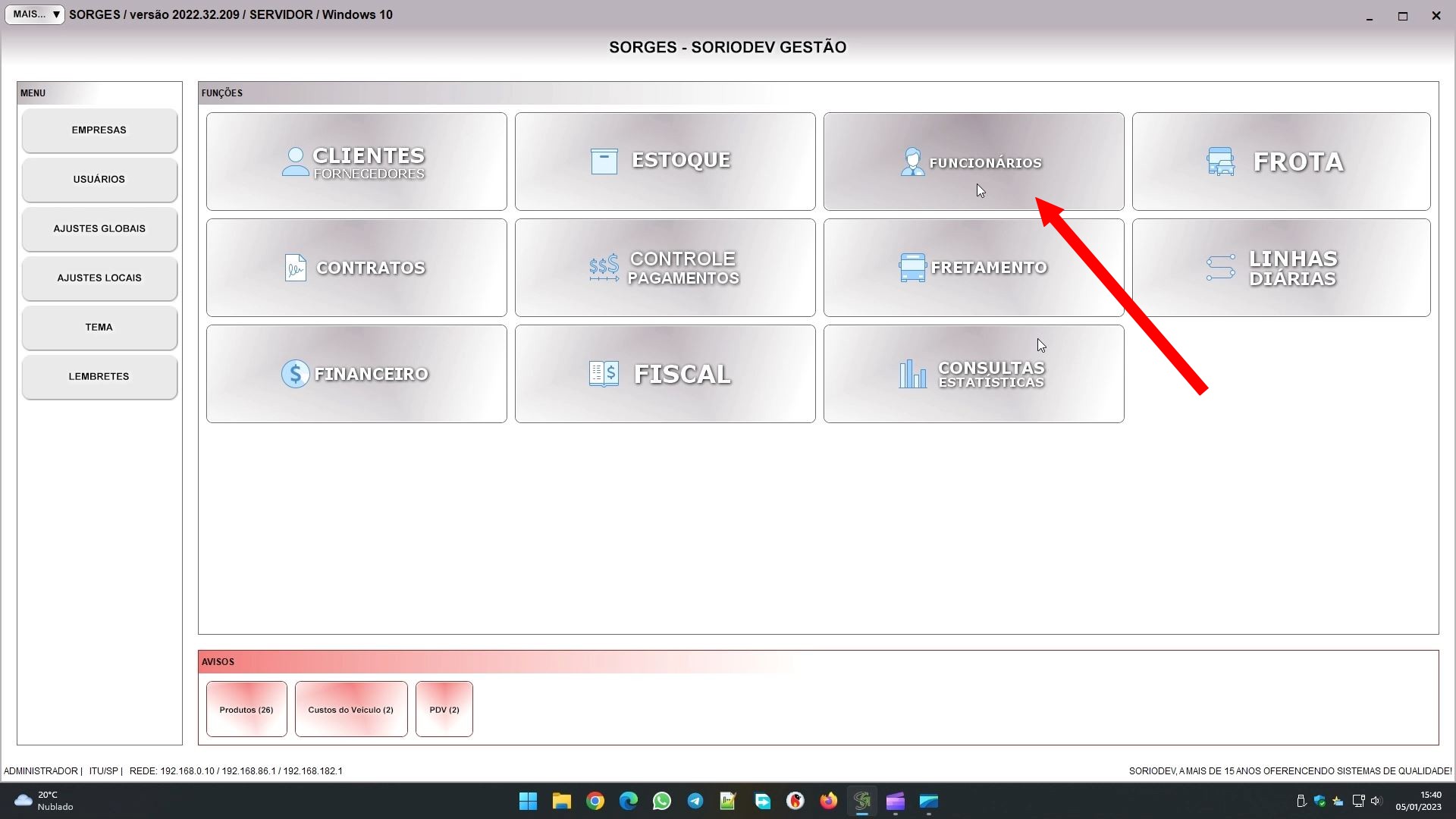1456x819 pixels.
Task: Click the green notepad taskbar app
Action: 729,801
